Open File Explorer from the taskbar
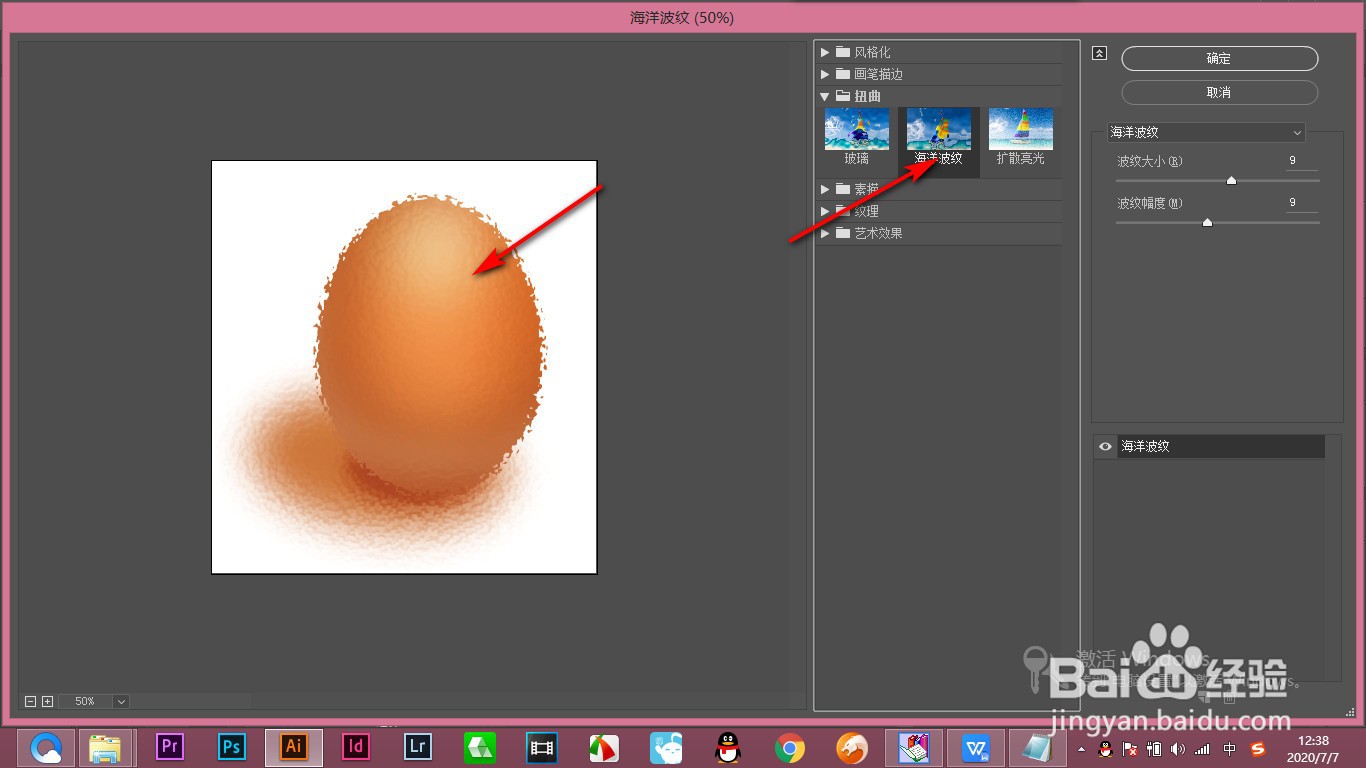This screenshot has width=1366, height=768. (x=106, y=747)
